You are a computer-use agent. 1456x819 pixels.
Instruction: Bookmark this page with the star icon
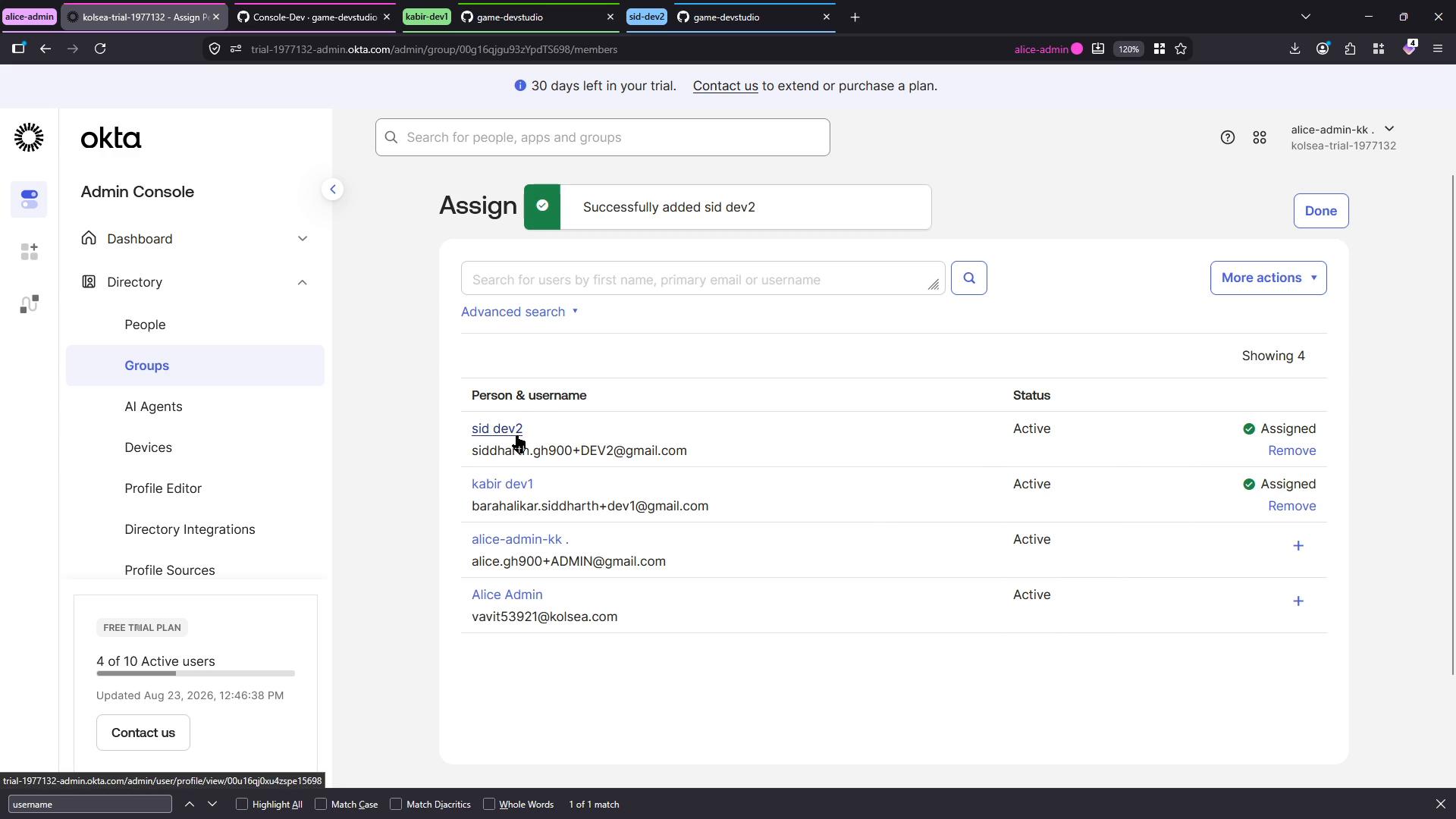[x=1181, y=49]
